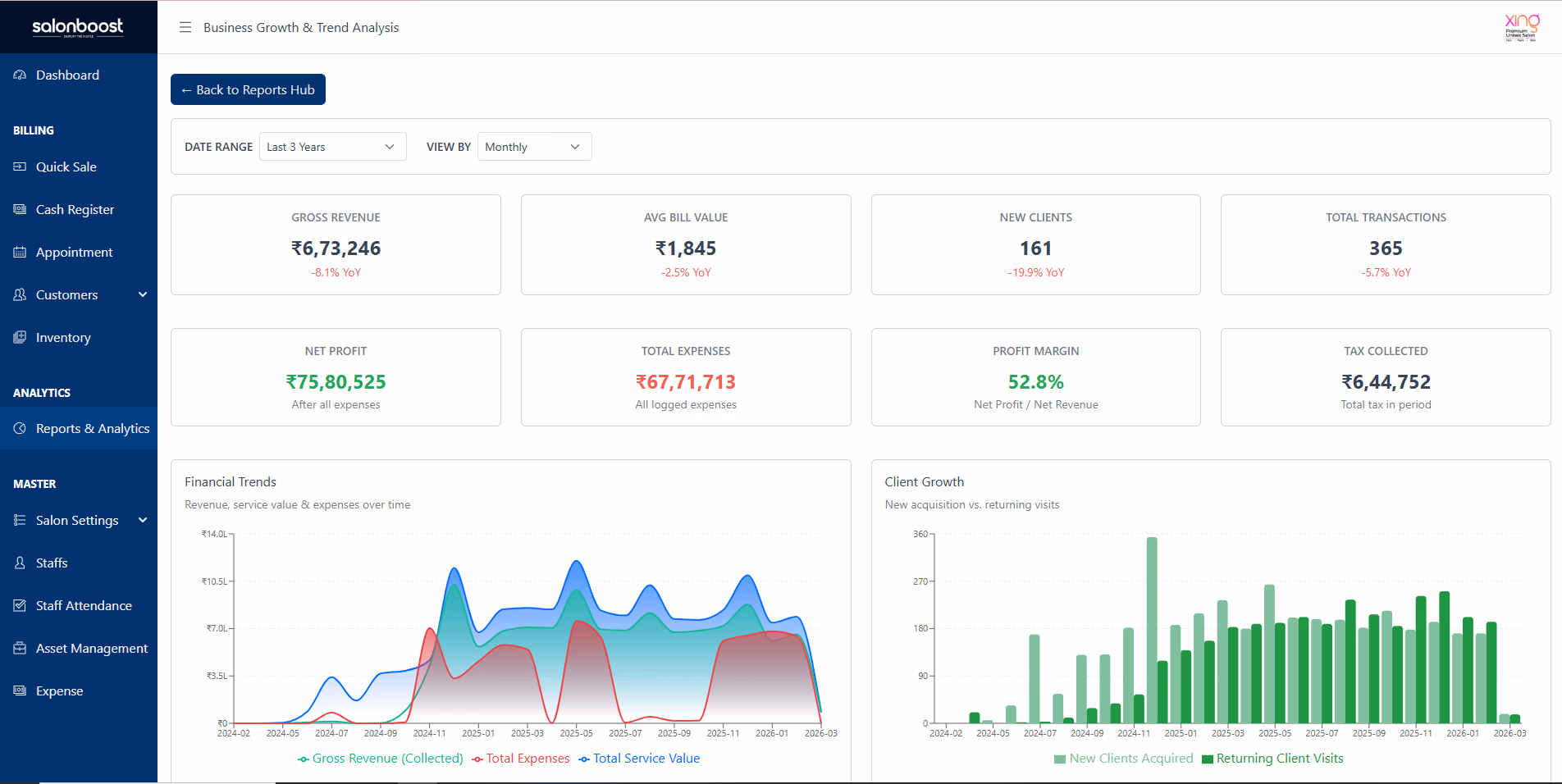Open the Appointment page
Image resolution: width=1562 pixels, height=784 pixels.
click(79, 252)
